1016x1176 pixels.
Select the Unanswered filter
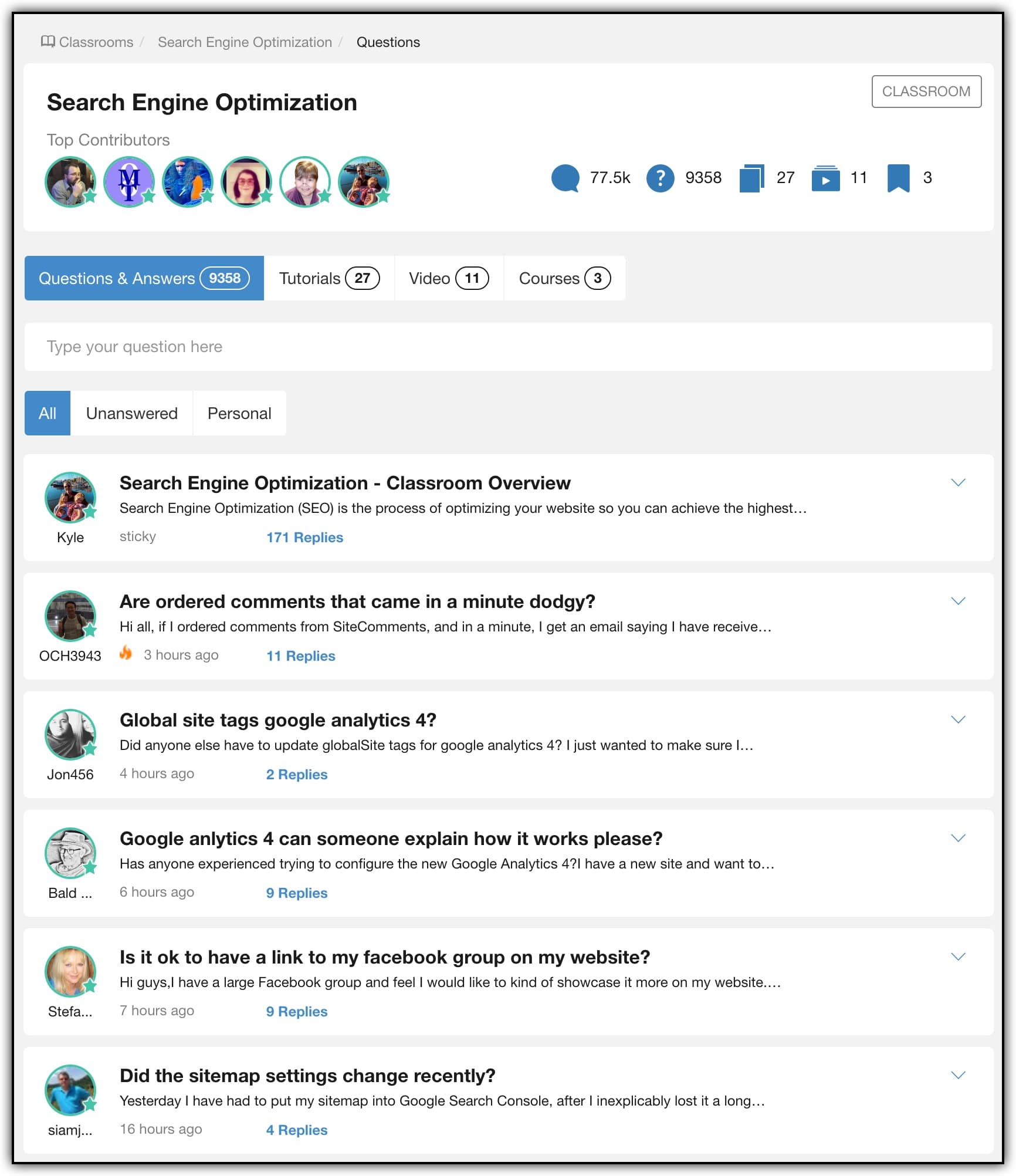tap(131, 413)
